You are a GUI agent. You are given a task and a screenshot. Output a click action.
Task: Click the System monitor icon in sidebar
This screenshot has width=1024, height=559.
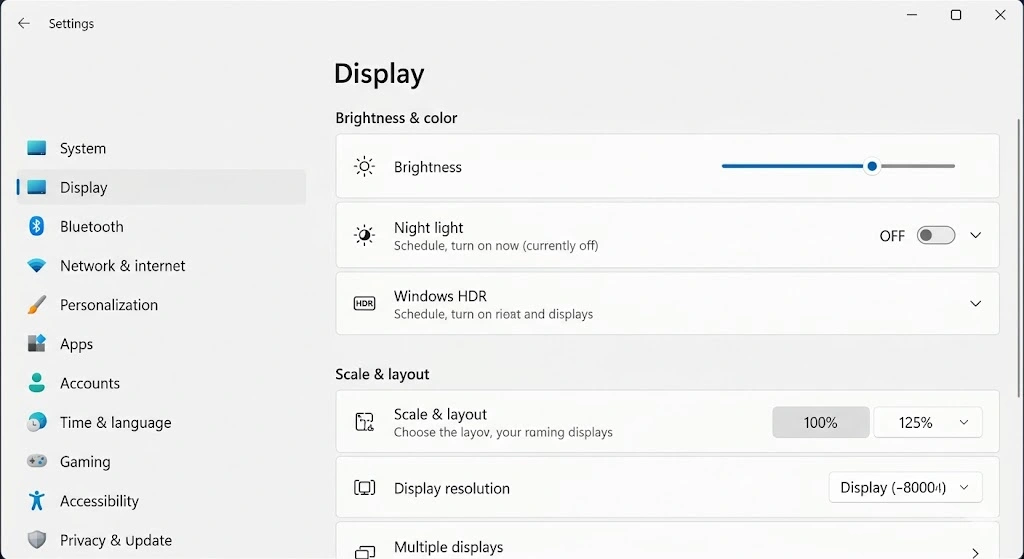pyautogui.click(x=37, y=148)
